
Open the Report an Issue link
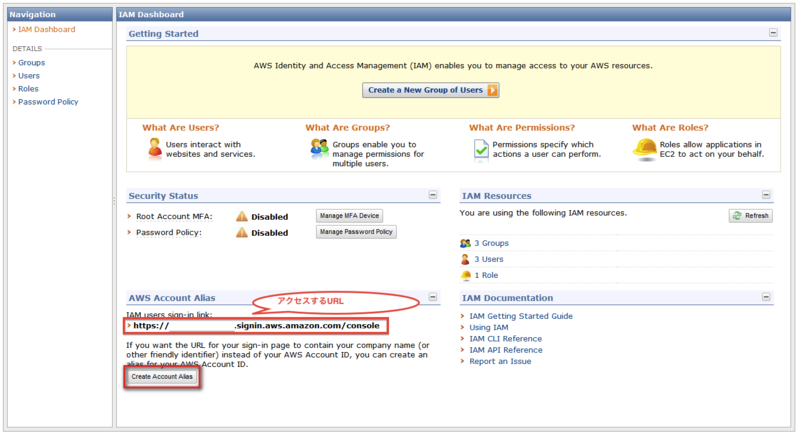pos(500,361)
